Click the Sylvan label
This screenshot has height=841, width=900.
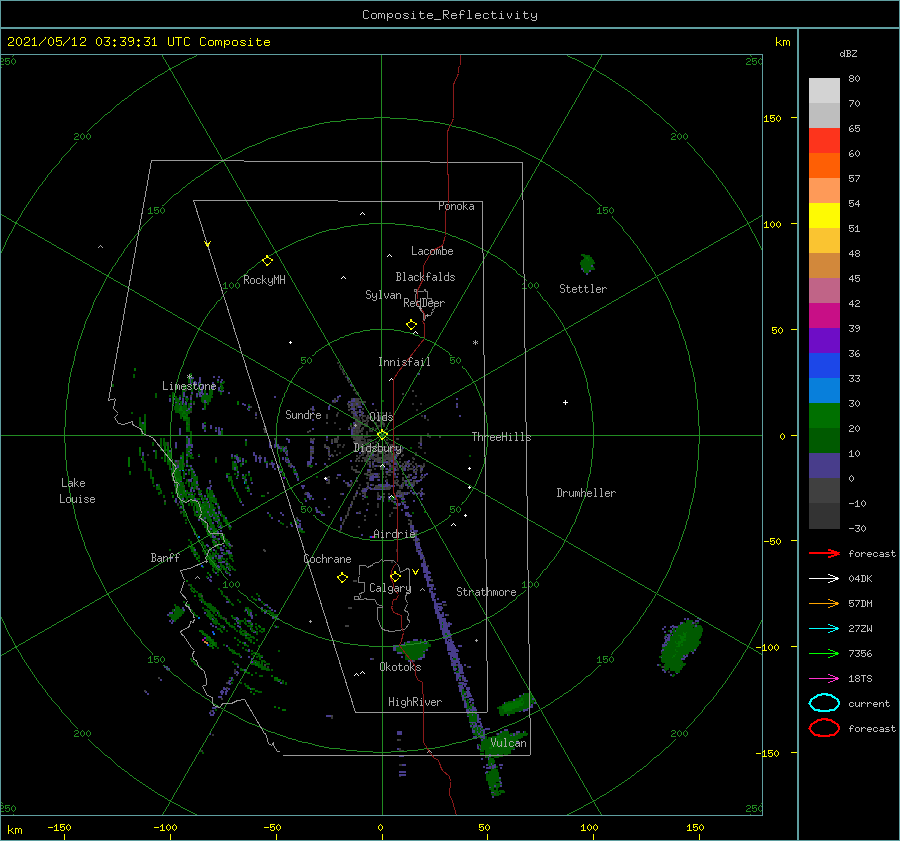tap(383, 295)
